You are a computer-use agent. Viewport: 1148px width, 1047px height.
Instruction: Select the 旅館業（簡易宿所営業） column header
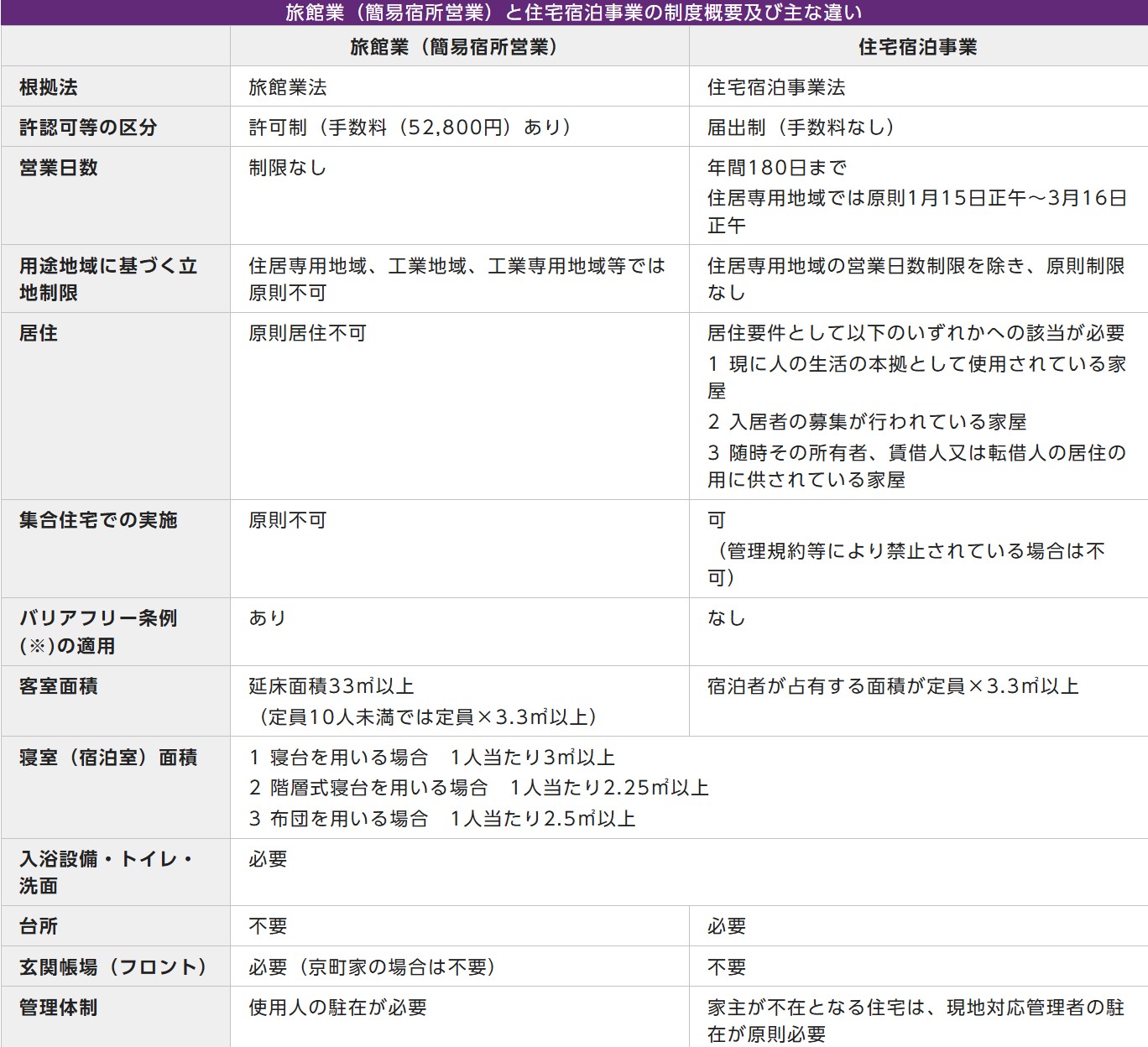click(454, 47)
